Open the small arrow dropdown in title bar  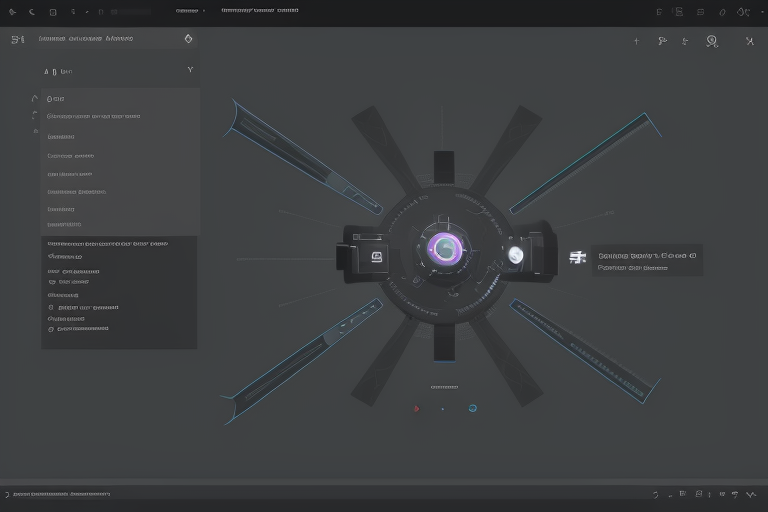tap(204, 11)
